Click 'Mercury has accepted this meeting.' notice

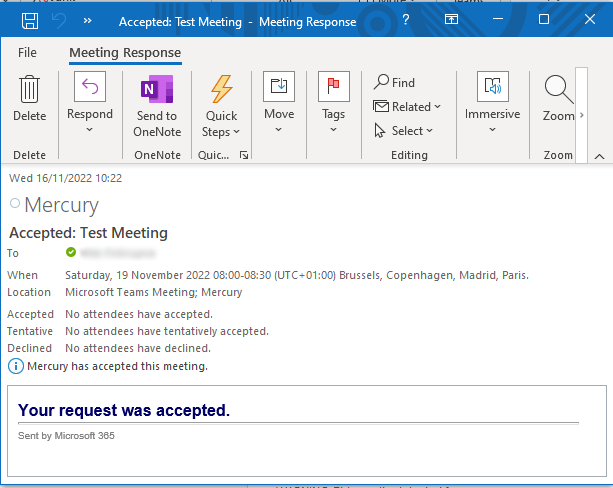click(117, 366)
